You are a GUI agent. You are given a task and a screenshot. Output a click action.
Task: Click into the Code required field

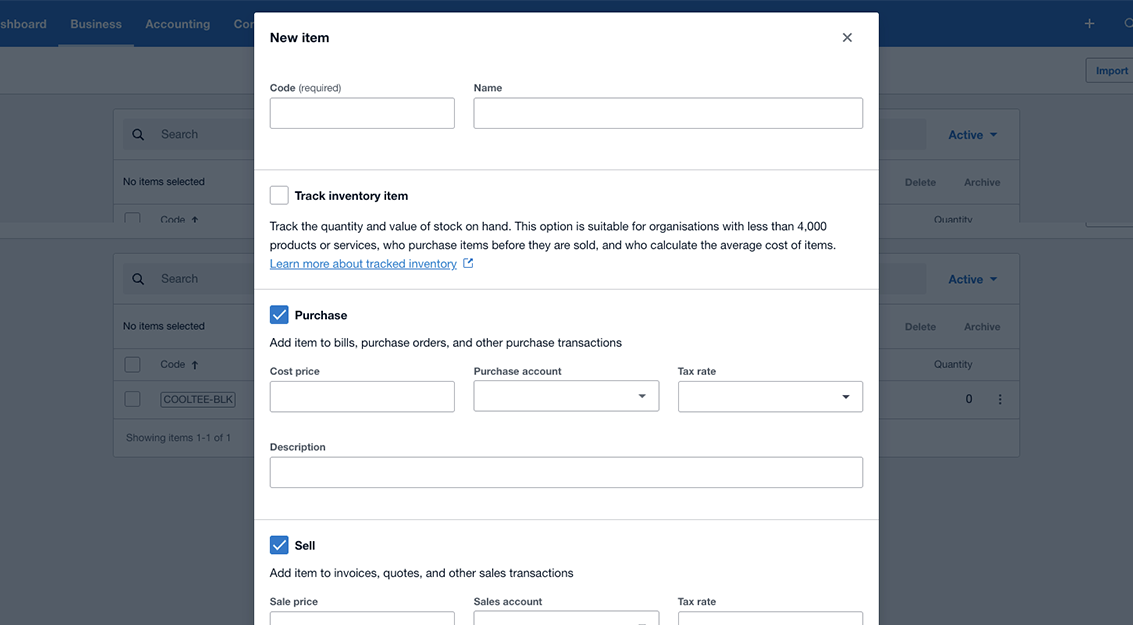(x=362, y=113)
